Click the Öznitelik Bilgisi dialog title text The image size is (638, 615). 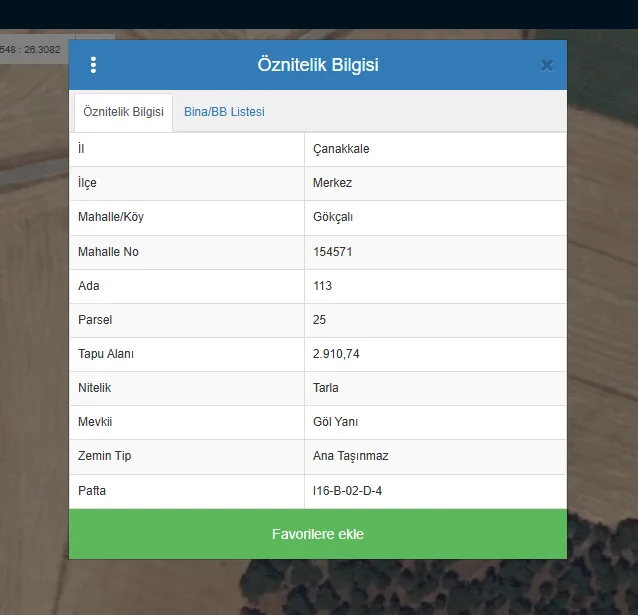click(318, 65)
